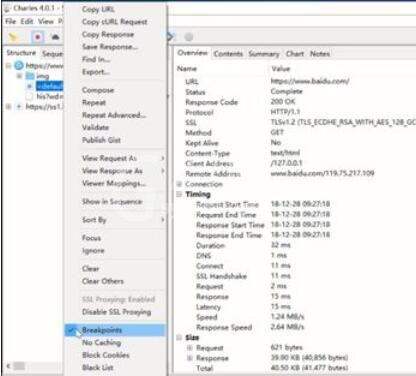Expand the Connection section in Overview
The height and width of the screenshot is (376, 416).
179,184
